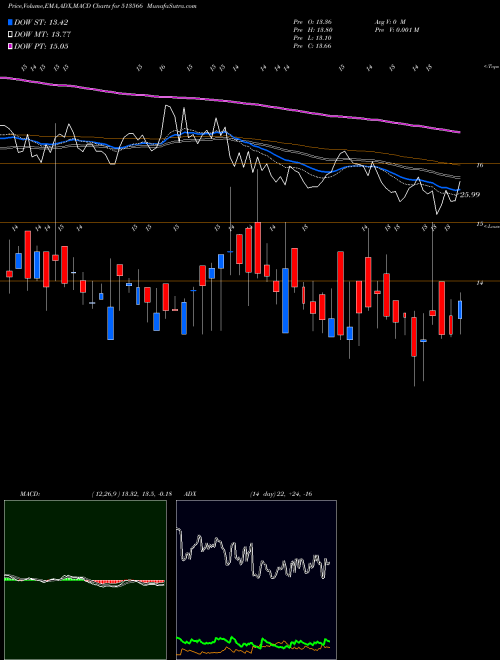
Task: Select the 'Pre V: 0.001 M' value
Action: 396,30
